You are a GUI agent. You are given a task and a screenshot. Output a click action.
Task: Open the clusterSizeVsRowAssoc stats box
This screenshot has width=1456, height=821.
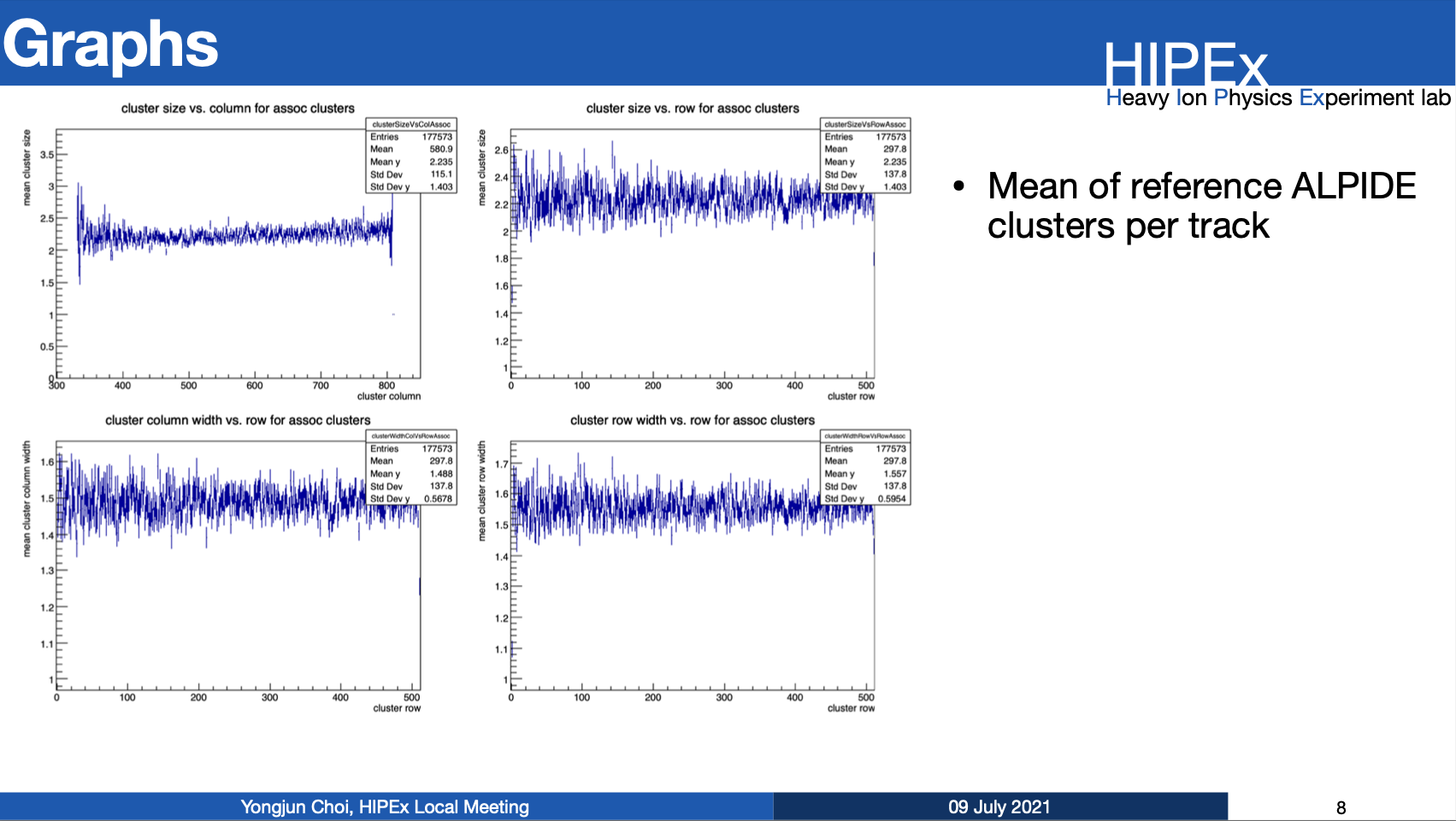click(865, 156)
